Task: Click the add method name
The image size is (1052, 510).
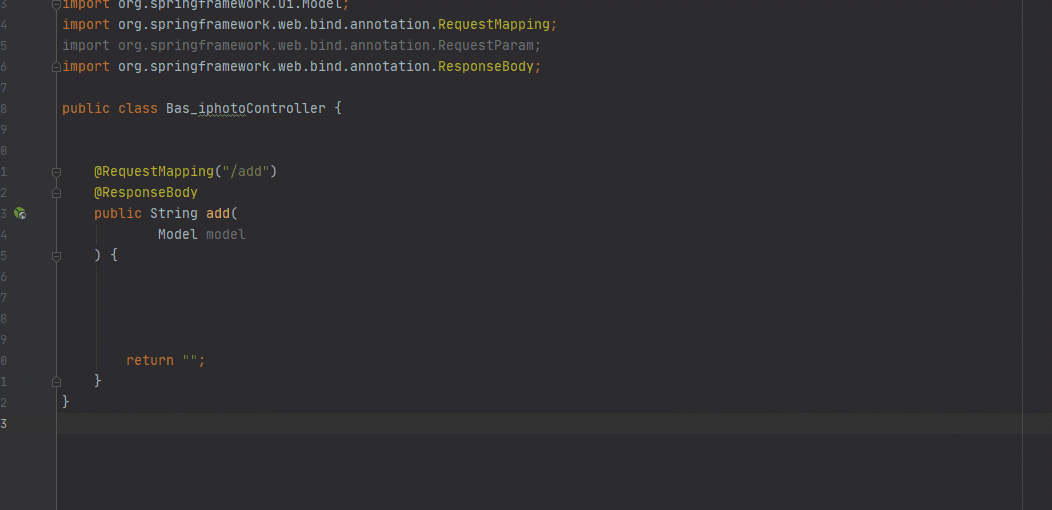Action: coord(218,213)
